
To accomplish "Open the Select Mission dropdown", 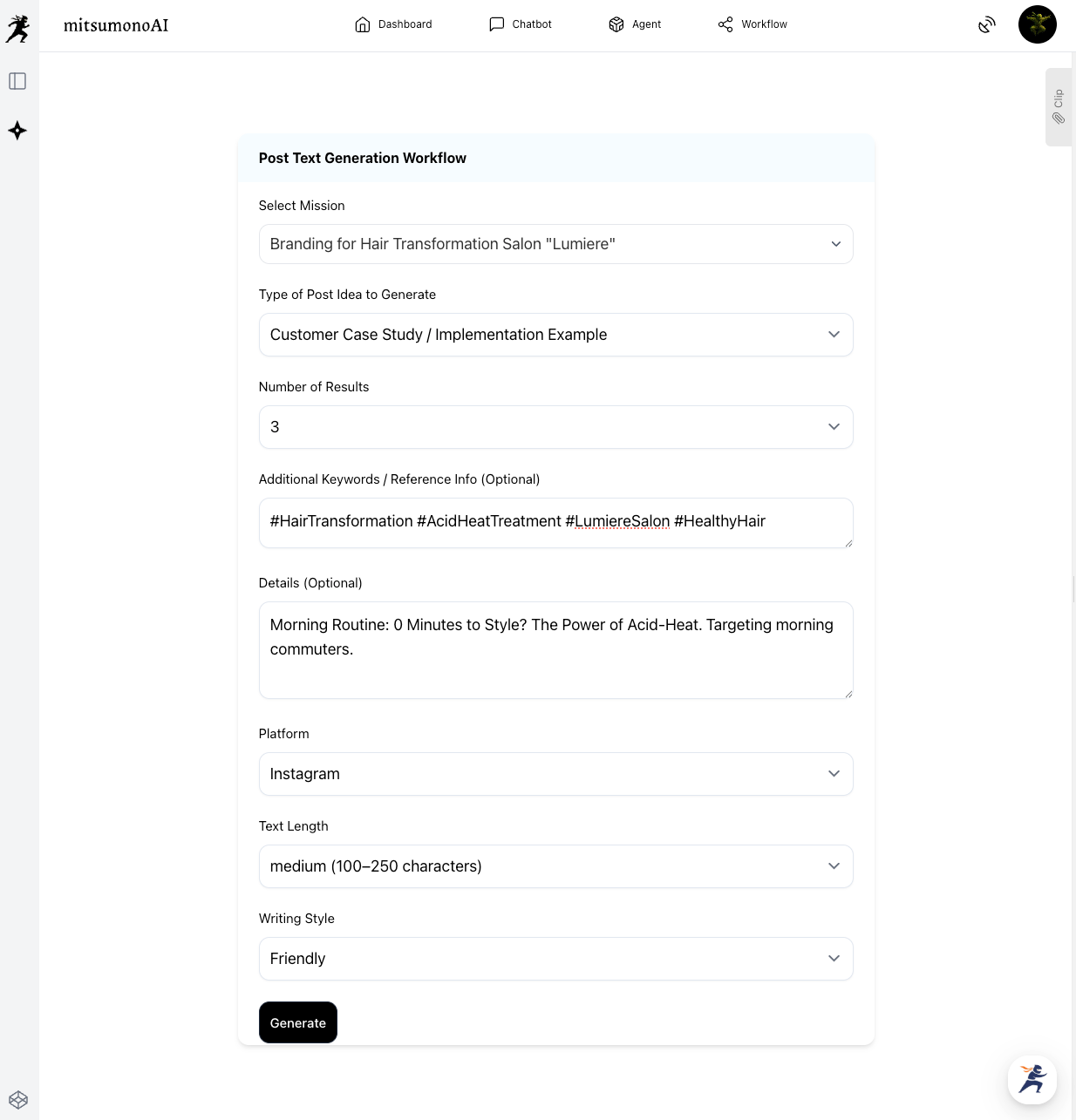I will point(555,244).
